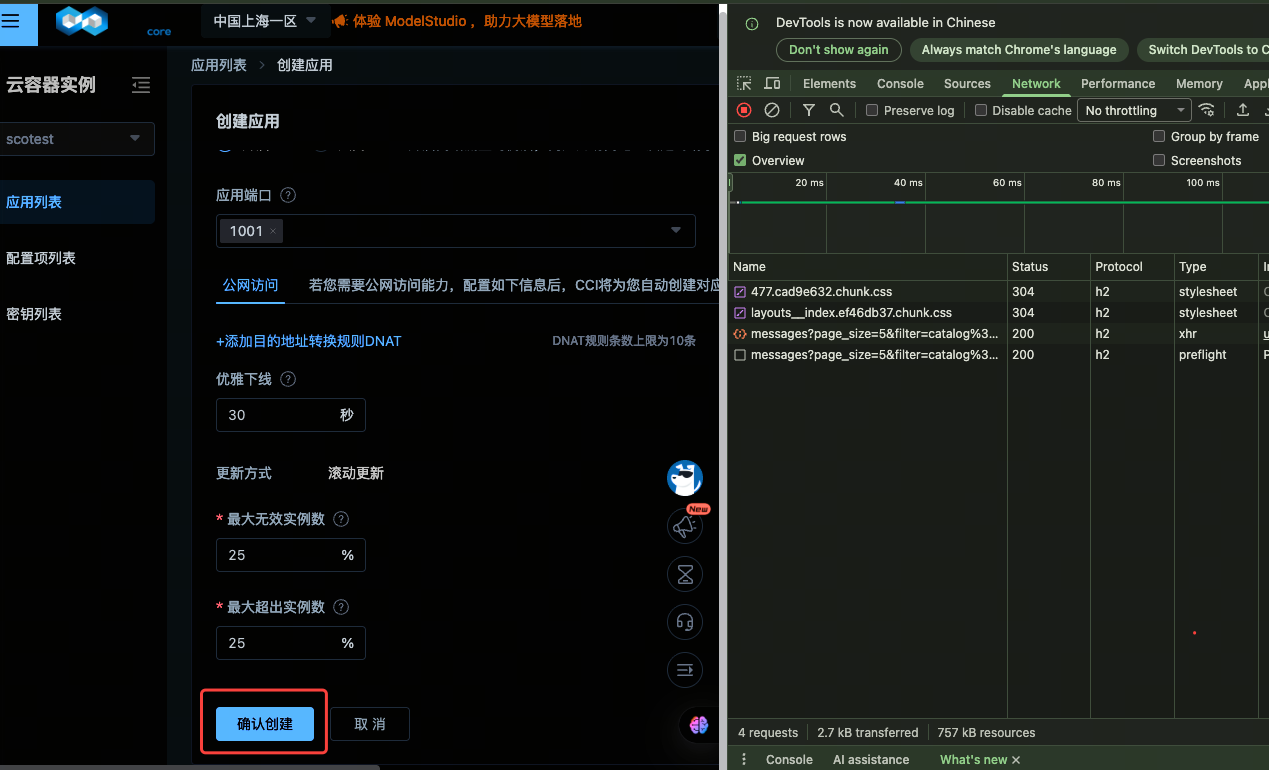Toggle the device toolbar icon
The image size is (1269, 770).
(x=772, y=84)
